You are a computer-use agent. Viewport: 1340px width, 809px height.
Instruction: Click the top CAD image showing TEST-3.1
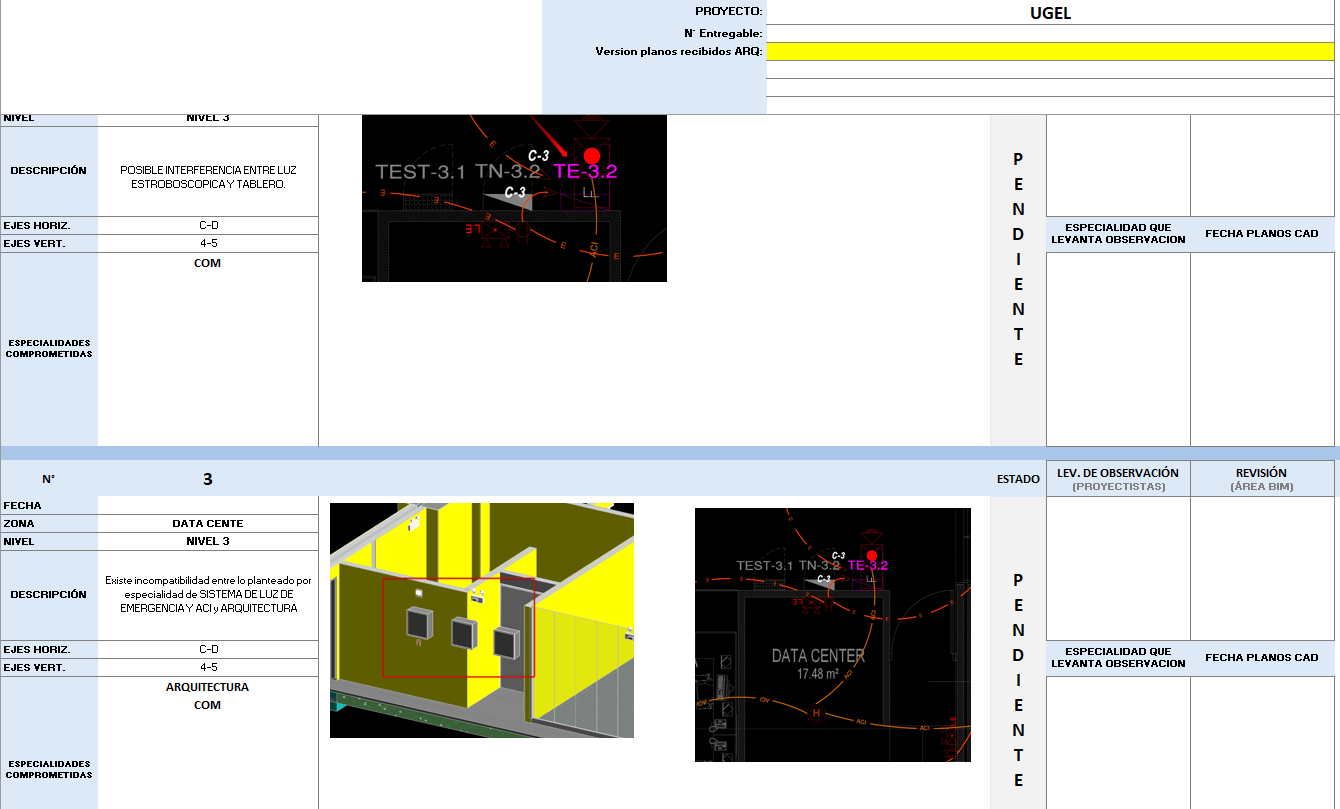514,198
